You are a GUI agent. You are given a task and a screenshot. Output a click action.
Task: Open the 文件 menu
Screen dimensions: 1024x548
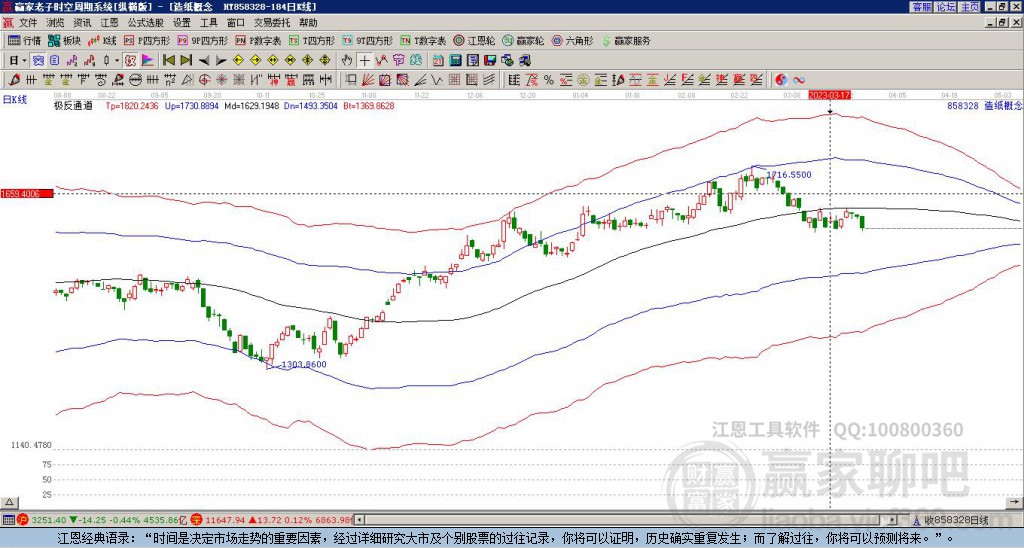[28, 23]
